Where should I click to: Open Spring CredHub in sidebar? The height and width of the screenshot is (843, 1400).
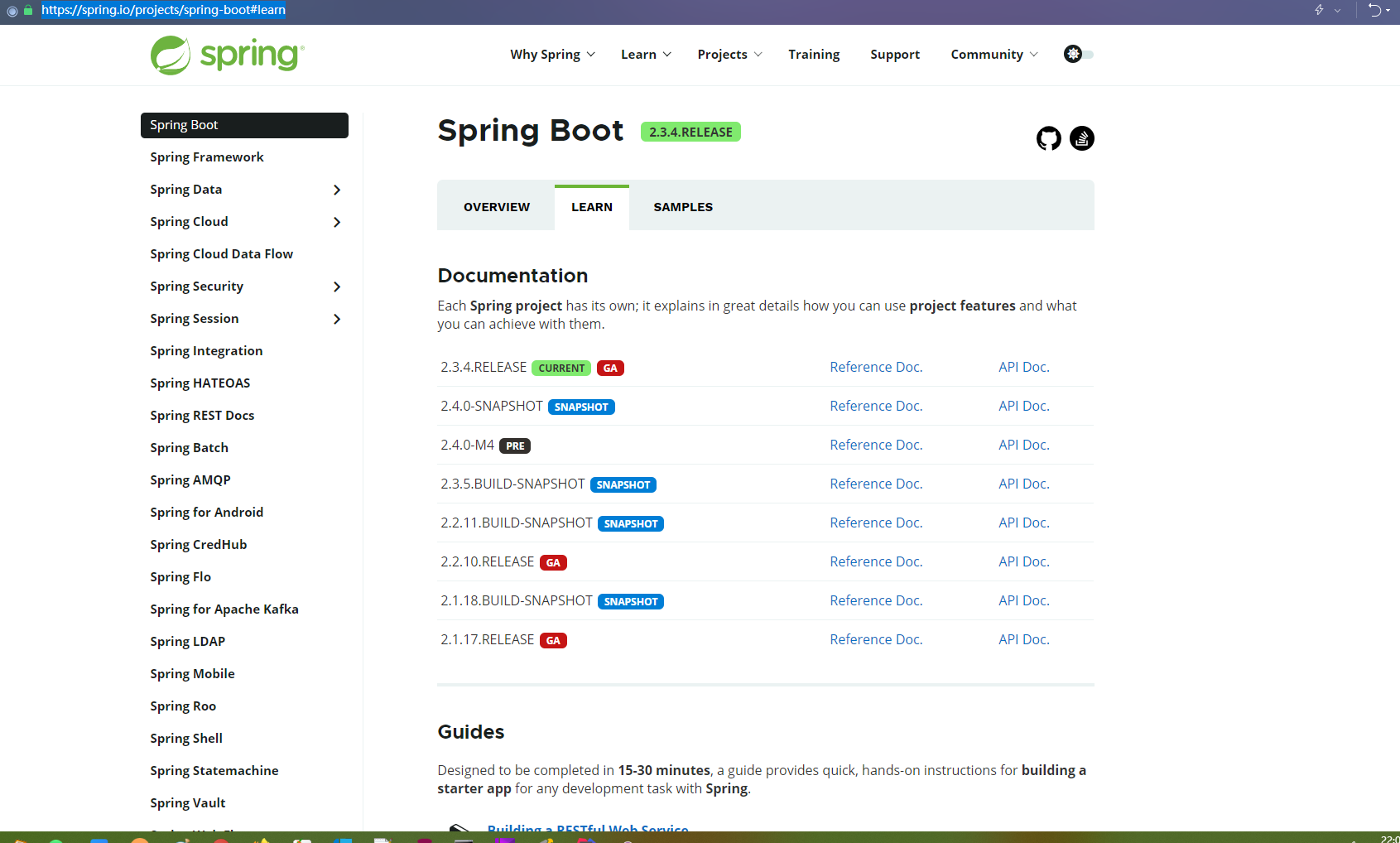[199, 545]
